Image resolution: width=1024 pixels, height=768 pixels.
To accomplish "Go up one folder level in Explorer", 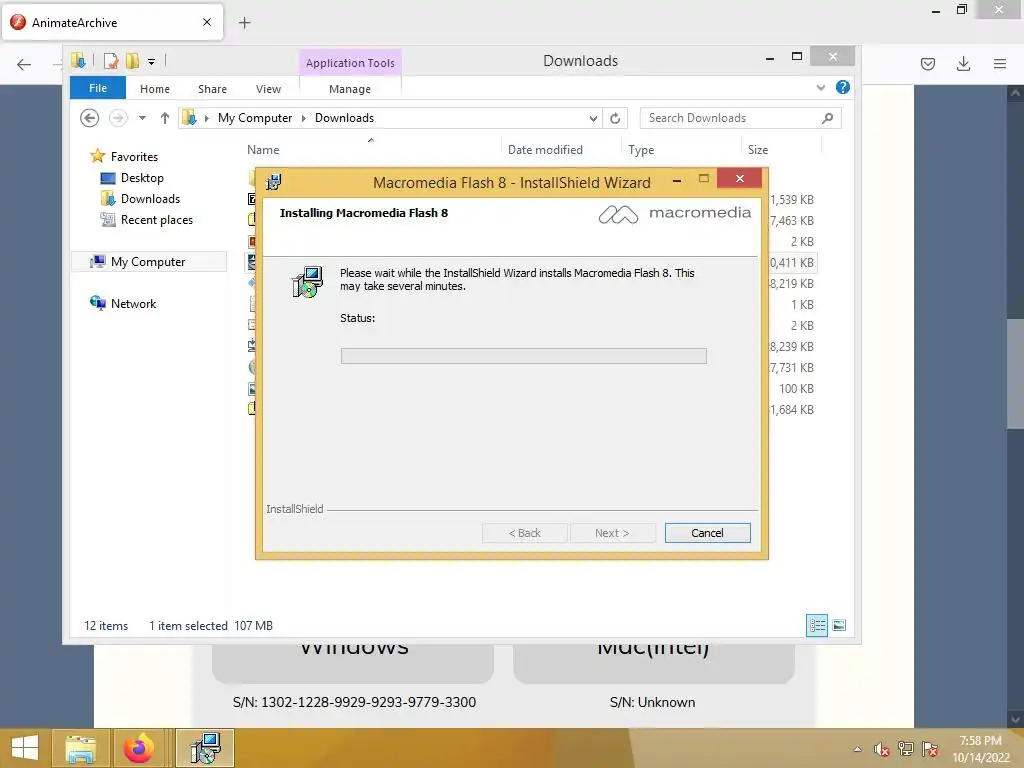I will pos(165,118).
